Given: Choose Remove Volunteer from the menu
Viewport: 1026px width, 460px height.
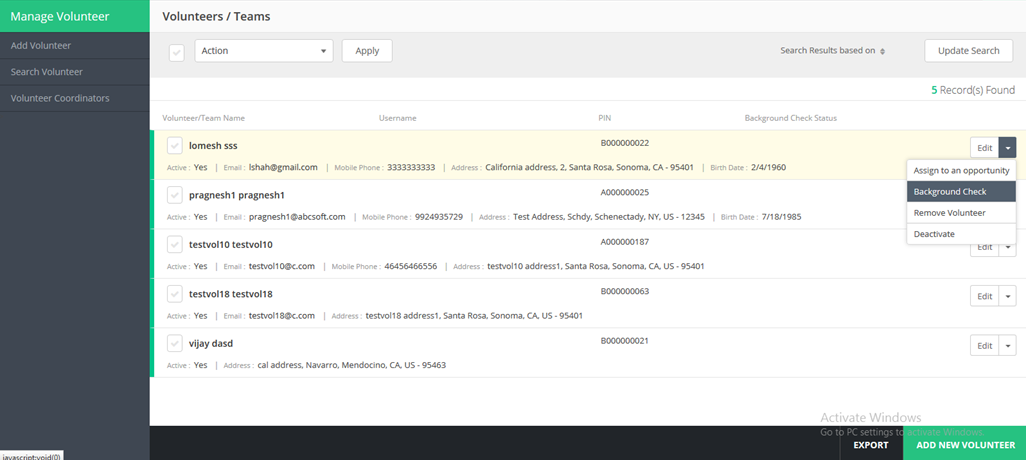Looking at the screenshot, I should click(961, 213).
